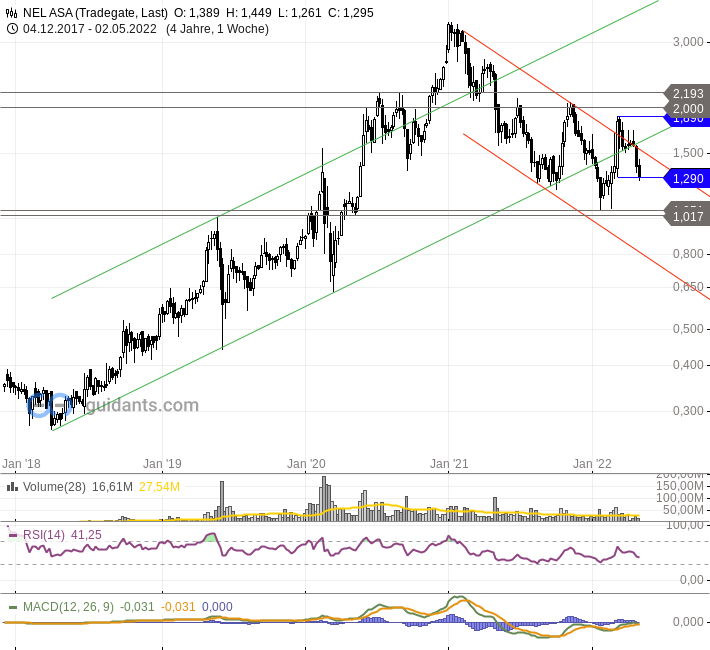Click the 3,000 price axis label
The height and width of the screenshot is (650, 710).
[688, 42]
